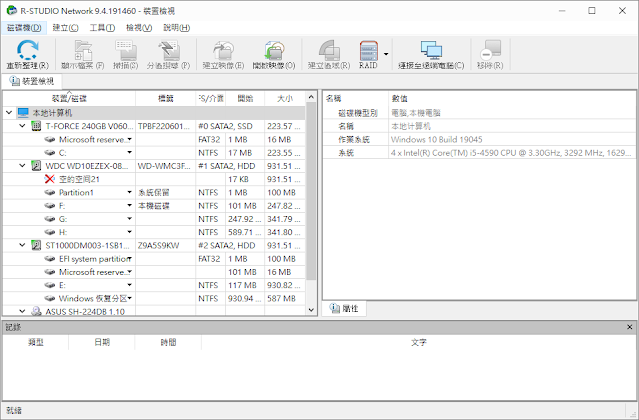639x420 pixels.
Task: Collapse the ST1000DM003 drive node
Action: pyautogui.click(x=22, y=245)
